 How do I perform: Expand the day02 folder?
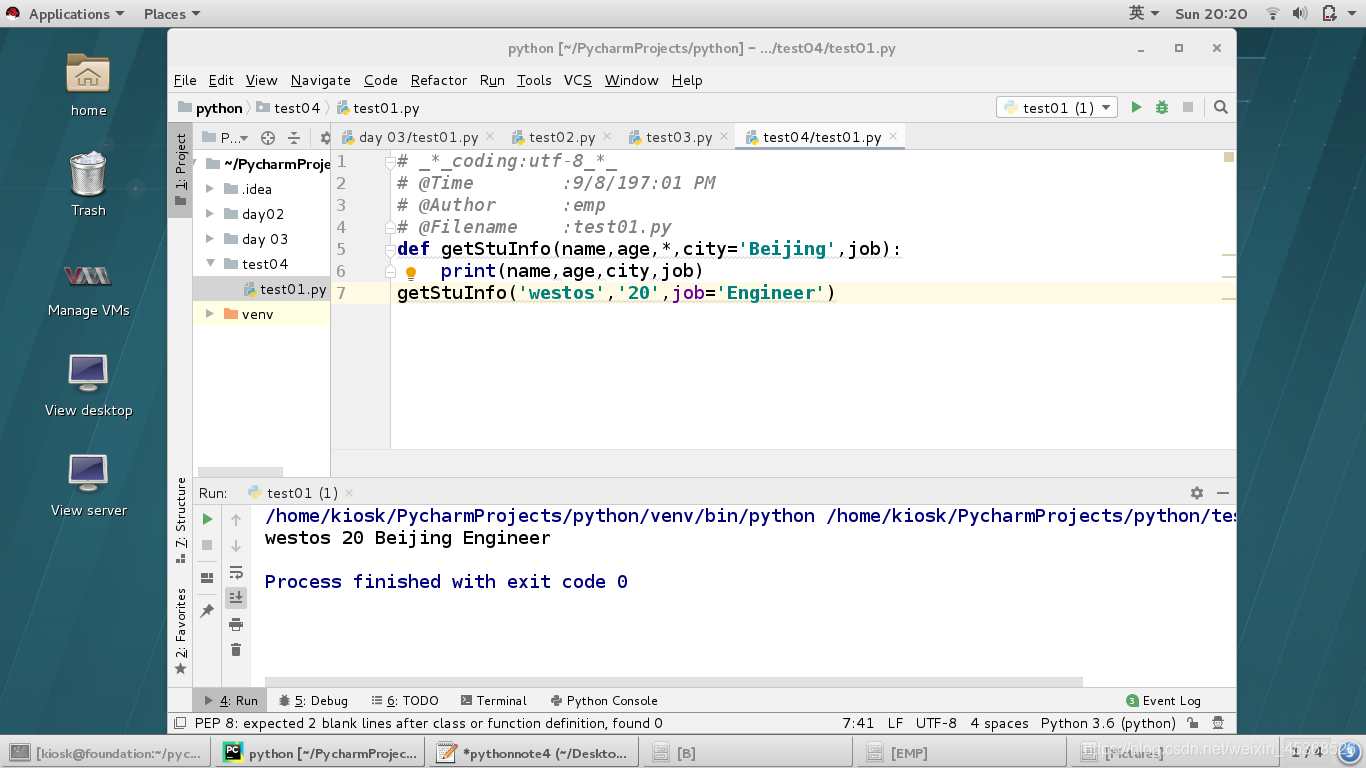tap(210, 214)
